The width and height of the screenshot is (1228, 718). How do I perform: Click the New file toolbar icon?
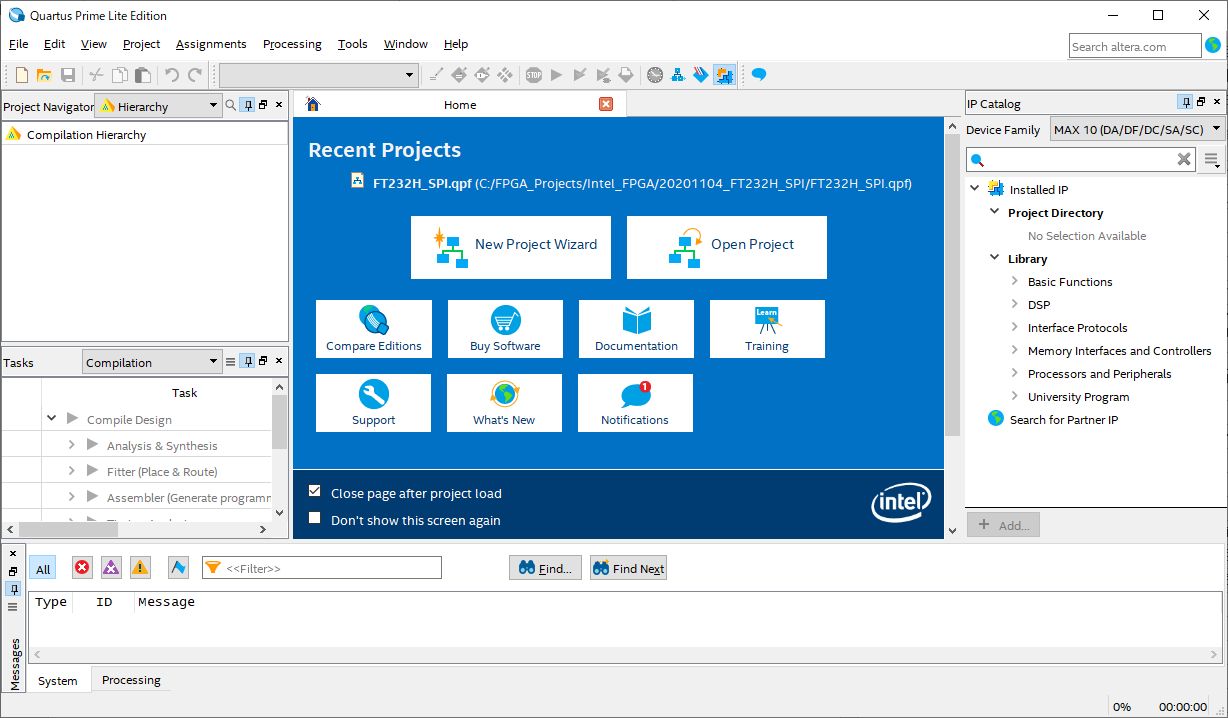click(x=22, y=75)
